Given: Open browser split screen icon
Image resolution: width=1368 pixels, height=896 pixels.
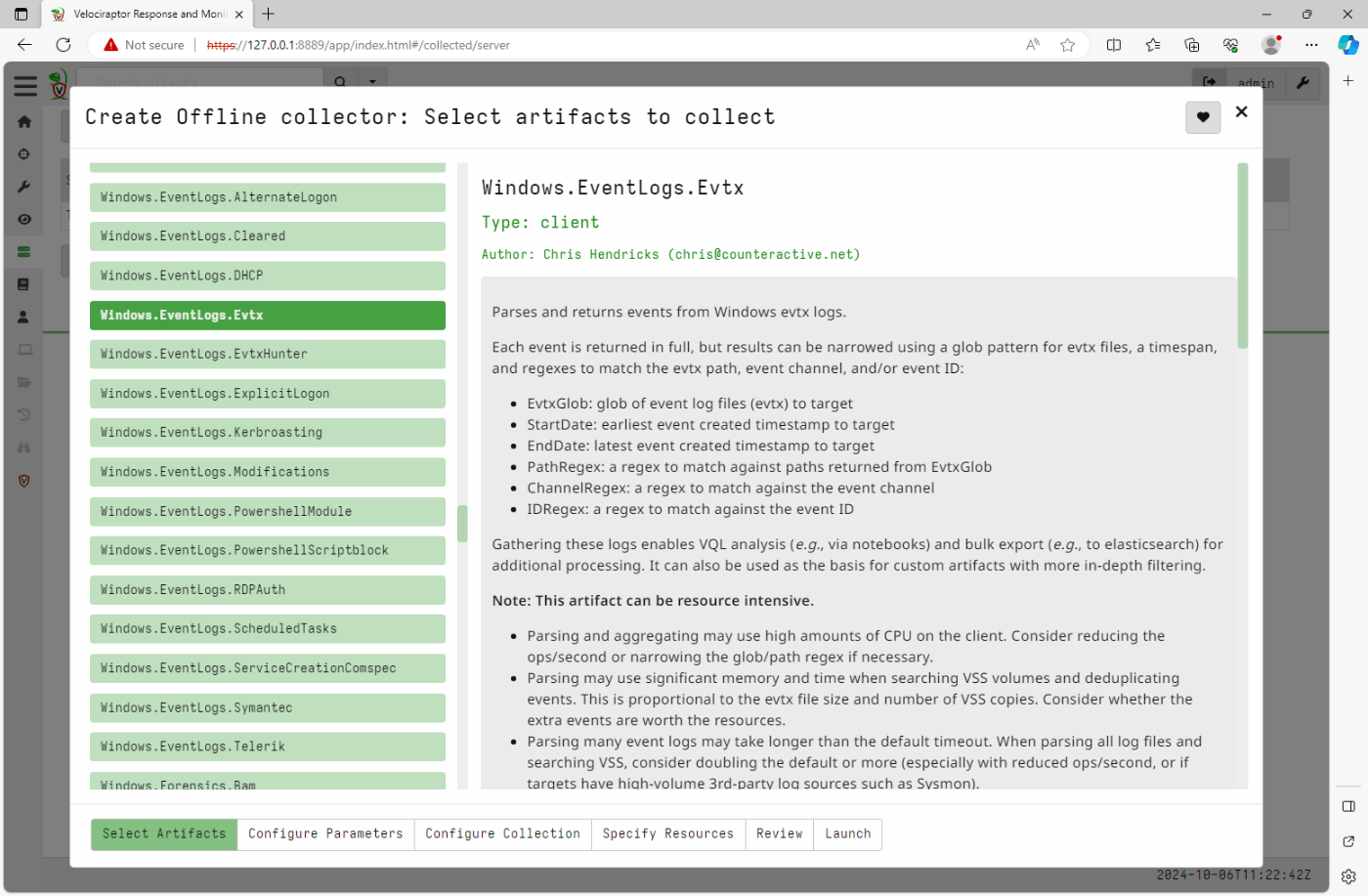Looking at the screenshot, I should click(x=1113, y=45).
